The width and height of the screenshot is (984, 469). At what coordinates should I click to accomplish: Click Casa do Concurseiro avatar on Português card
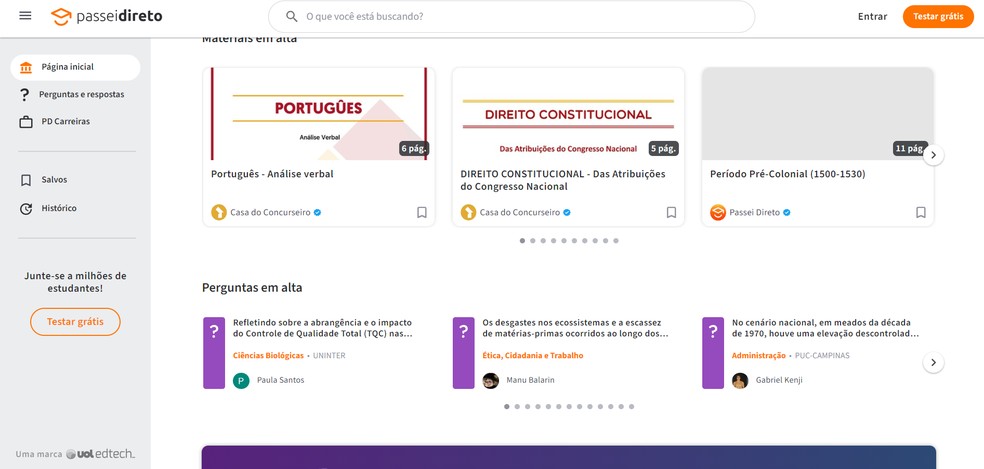click(218, 212)
